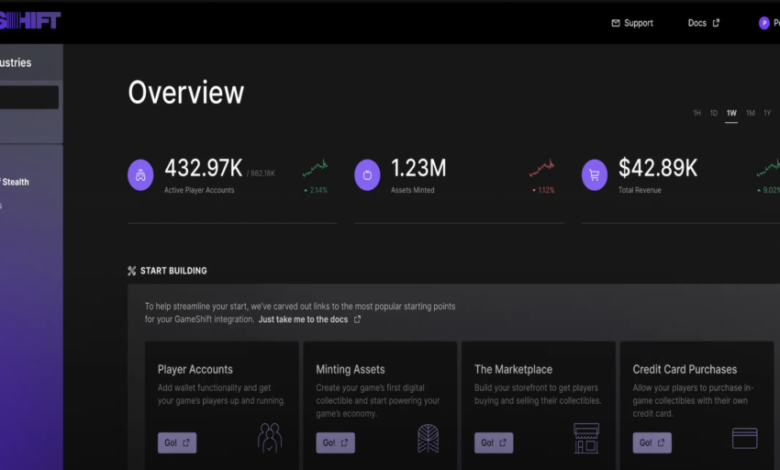Image resolution: width=780 pixels, height=470 pixels.
Task: Click the storefront icon in Marketplace card
Action: tap(586, 438)
